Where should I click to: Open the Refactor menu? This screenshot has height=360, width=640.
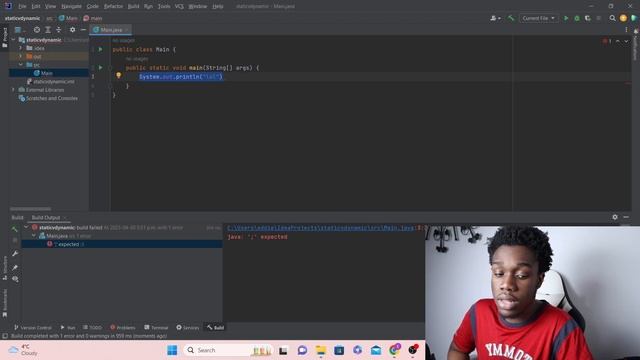coord(113,6)
